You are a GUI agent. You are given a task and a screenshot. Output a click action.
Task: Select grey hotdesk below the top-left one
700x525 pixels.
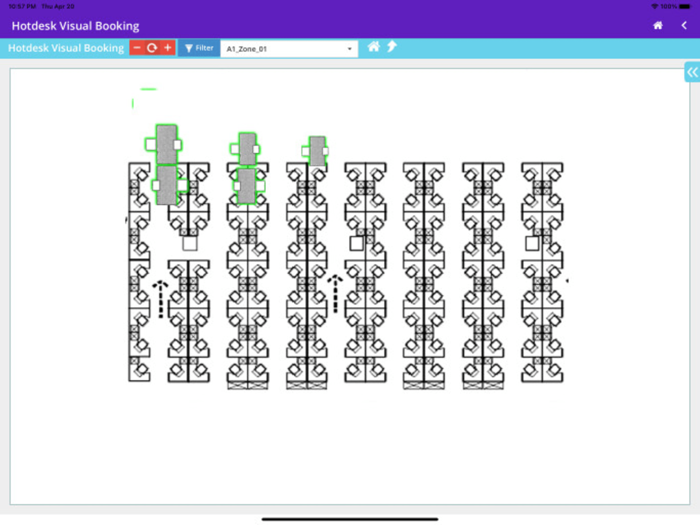coord(167,185)
